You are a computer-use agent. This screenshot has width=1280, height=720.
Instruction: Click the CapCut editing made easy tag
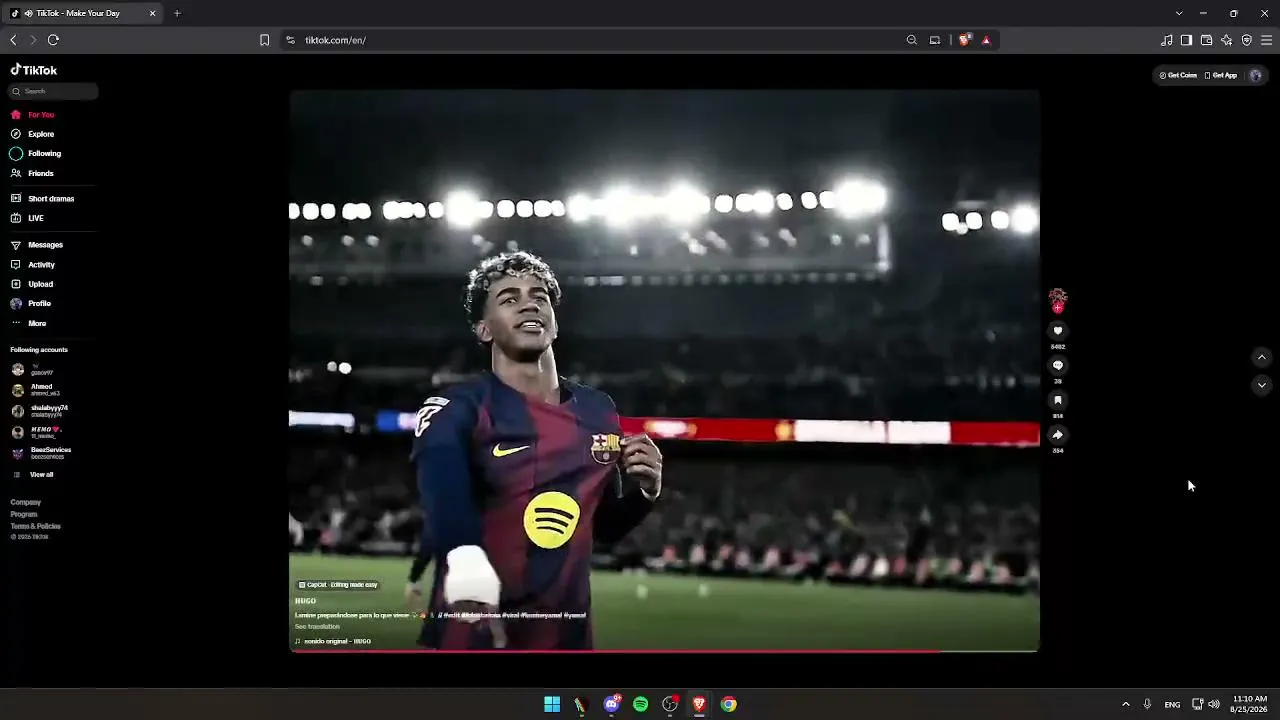coord(338,585)
